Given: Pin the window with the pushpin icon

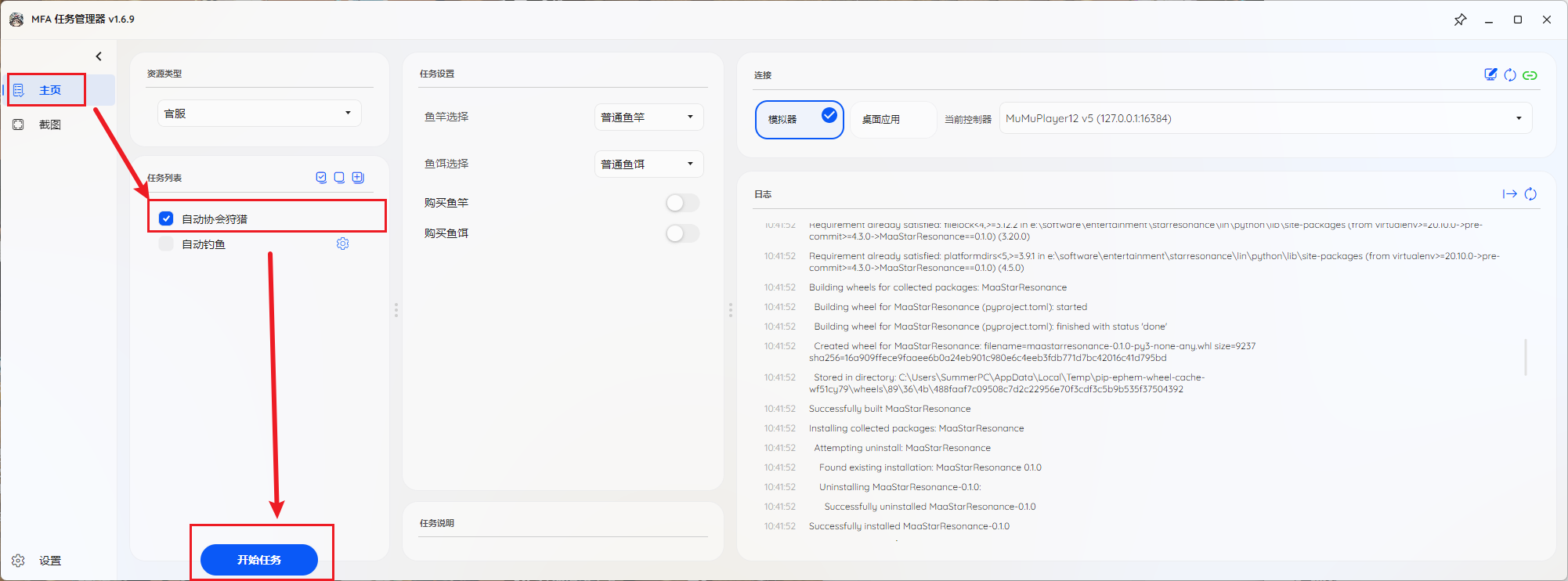Looking at the screenshot, I should (x=1460, y=20).
